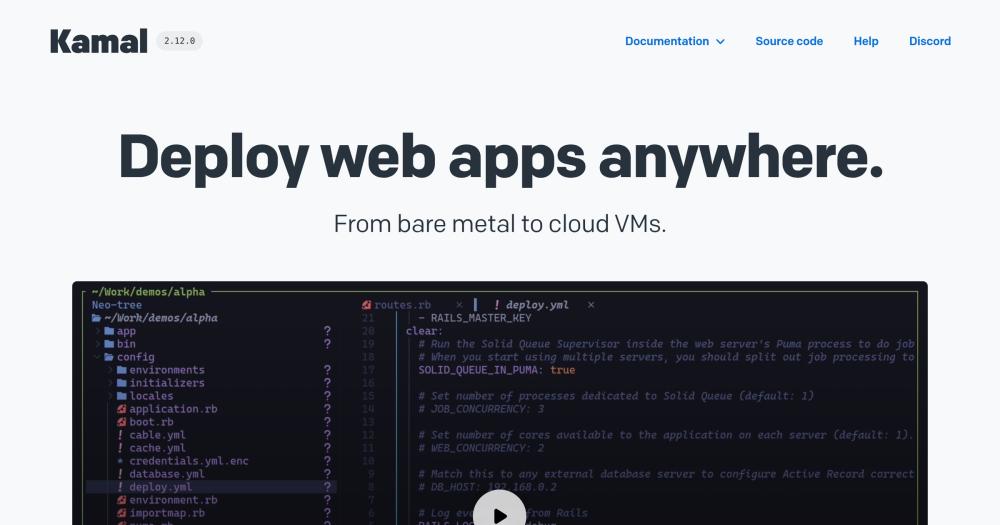Click the Ruby icon beside importmap.rb
This screenshot has width=1000, height=525.
tap(121, 513)
